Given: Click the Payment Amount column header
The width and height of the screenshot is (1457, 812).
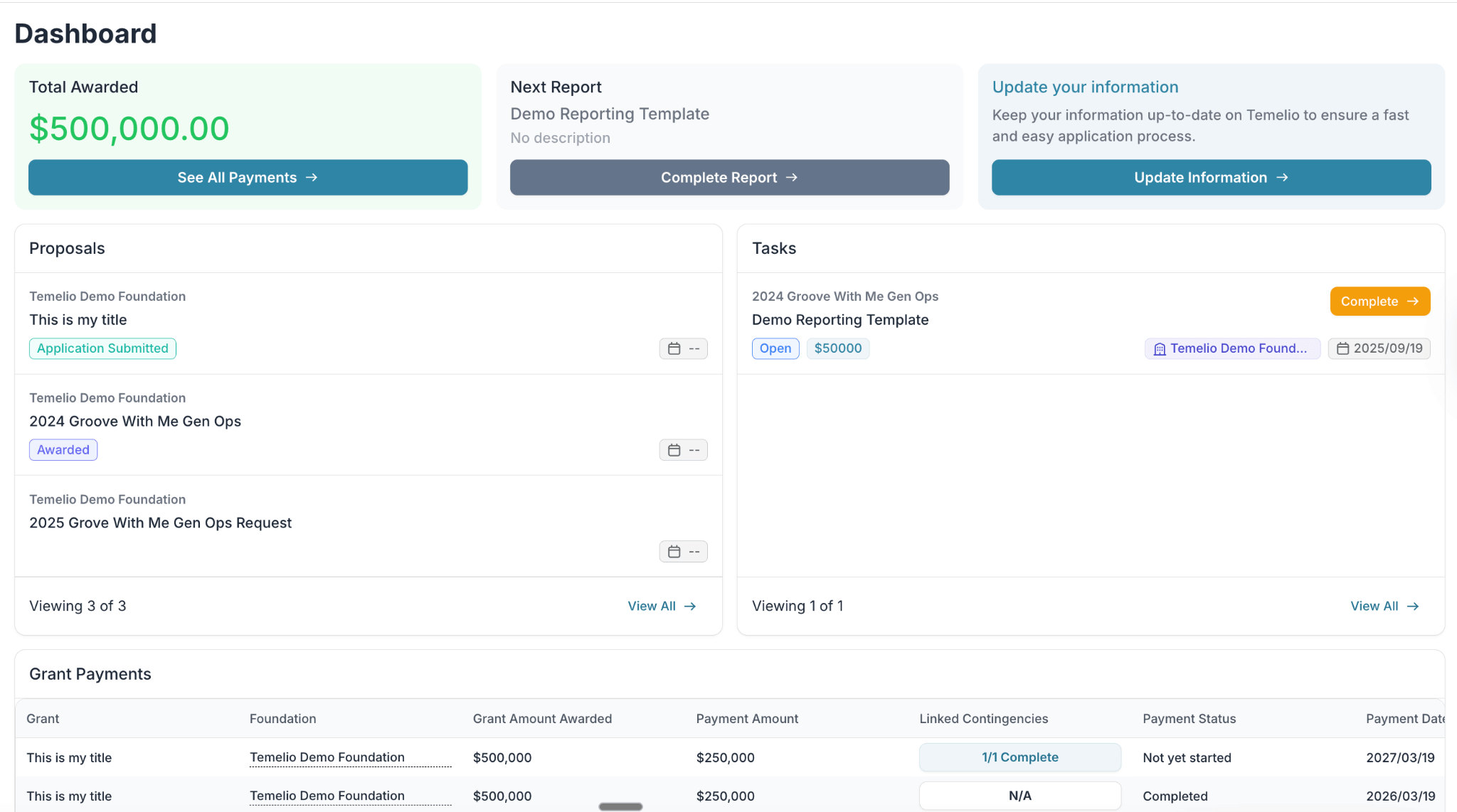Looking at the screenshot, I should coord(747,719).
